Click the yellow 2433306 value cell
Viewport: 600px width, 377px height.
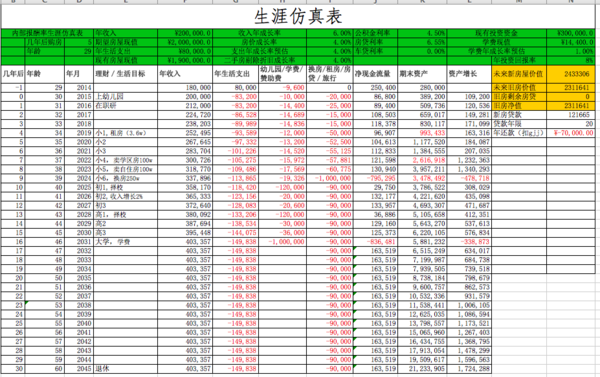[x=571, y=74]
